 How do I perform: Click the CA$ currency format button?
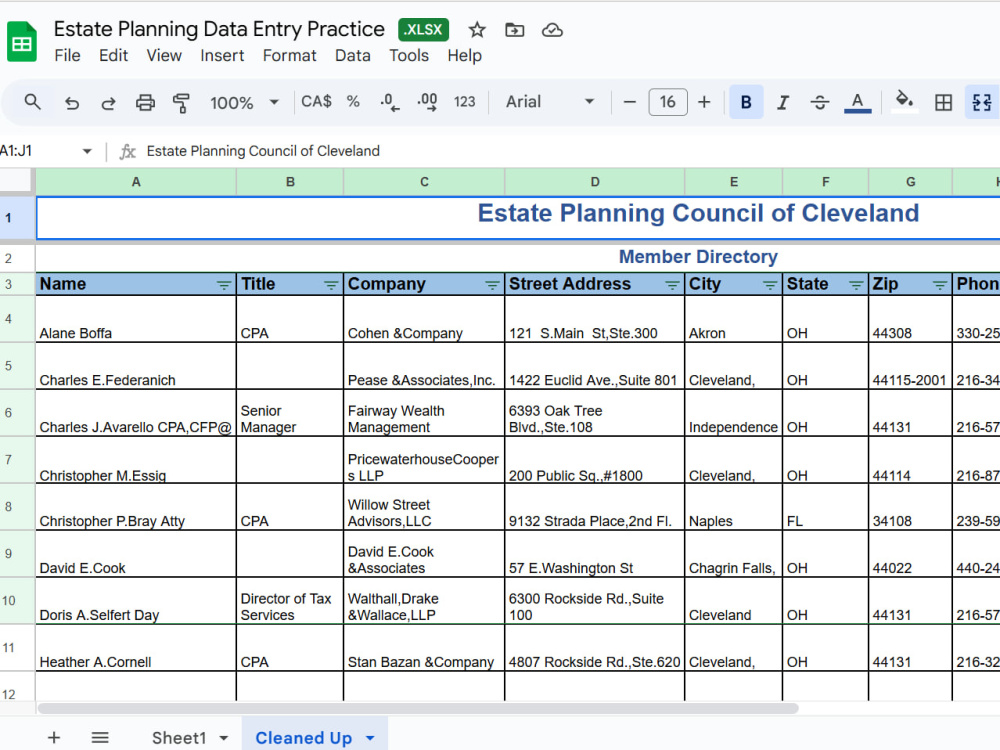click(x=316, y=101)
